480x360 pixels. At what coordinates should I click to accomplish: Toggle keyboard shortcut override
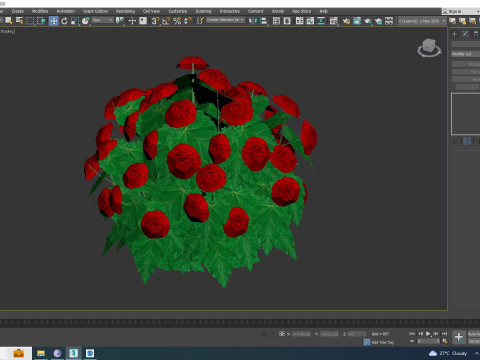143,21
